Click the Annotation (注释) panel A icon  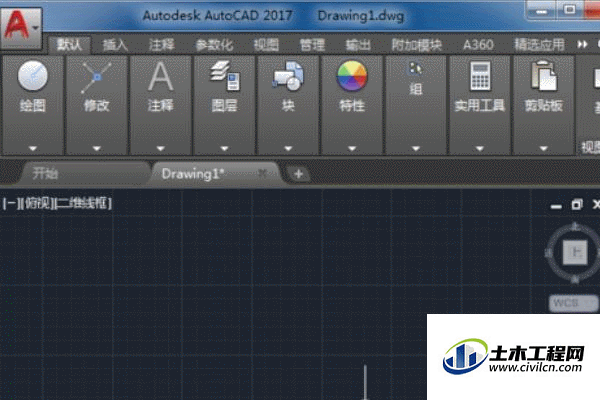pyautogui.click(x=160, y=77)
